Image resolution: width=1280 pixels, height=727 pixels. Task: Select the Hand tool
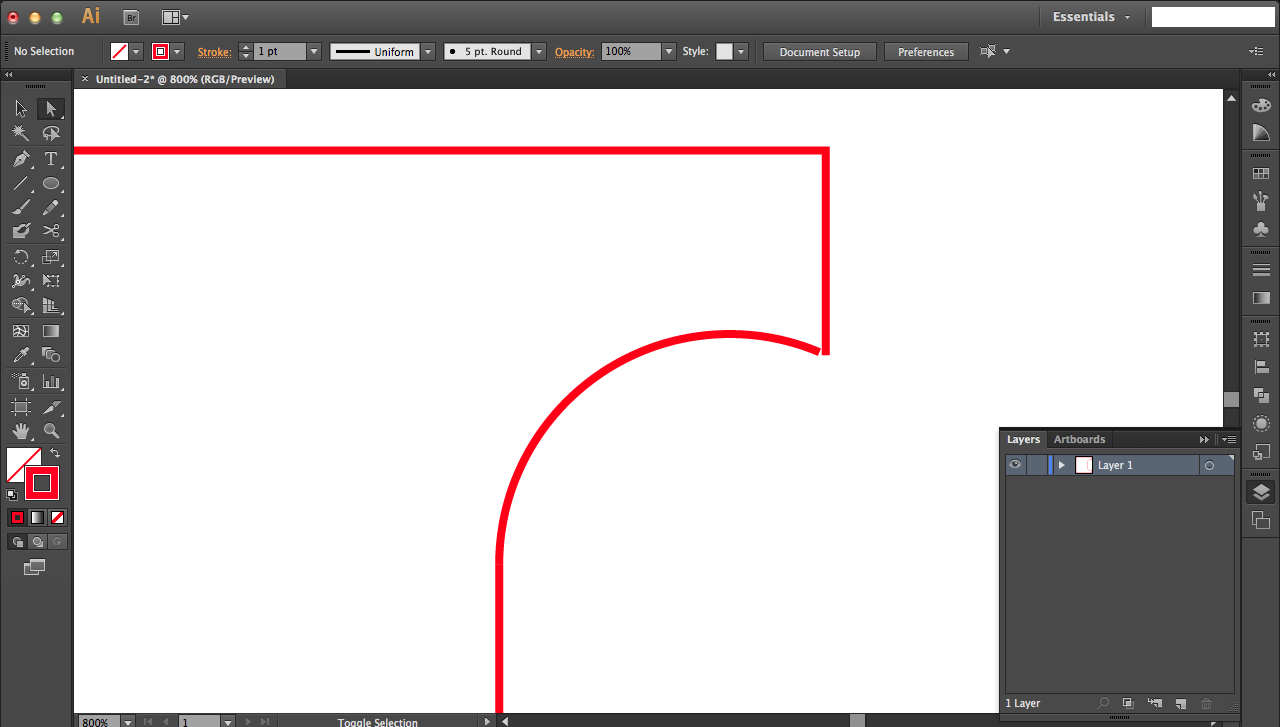pyautogui.click(x=21, y=431)
